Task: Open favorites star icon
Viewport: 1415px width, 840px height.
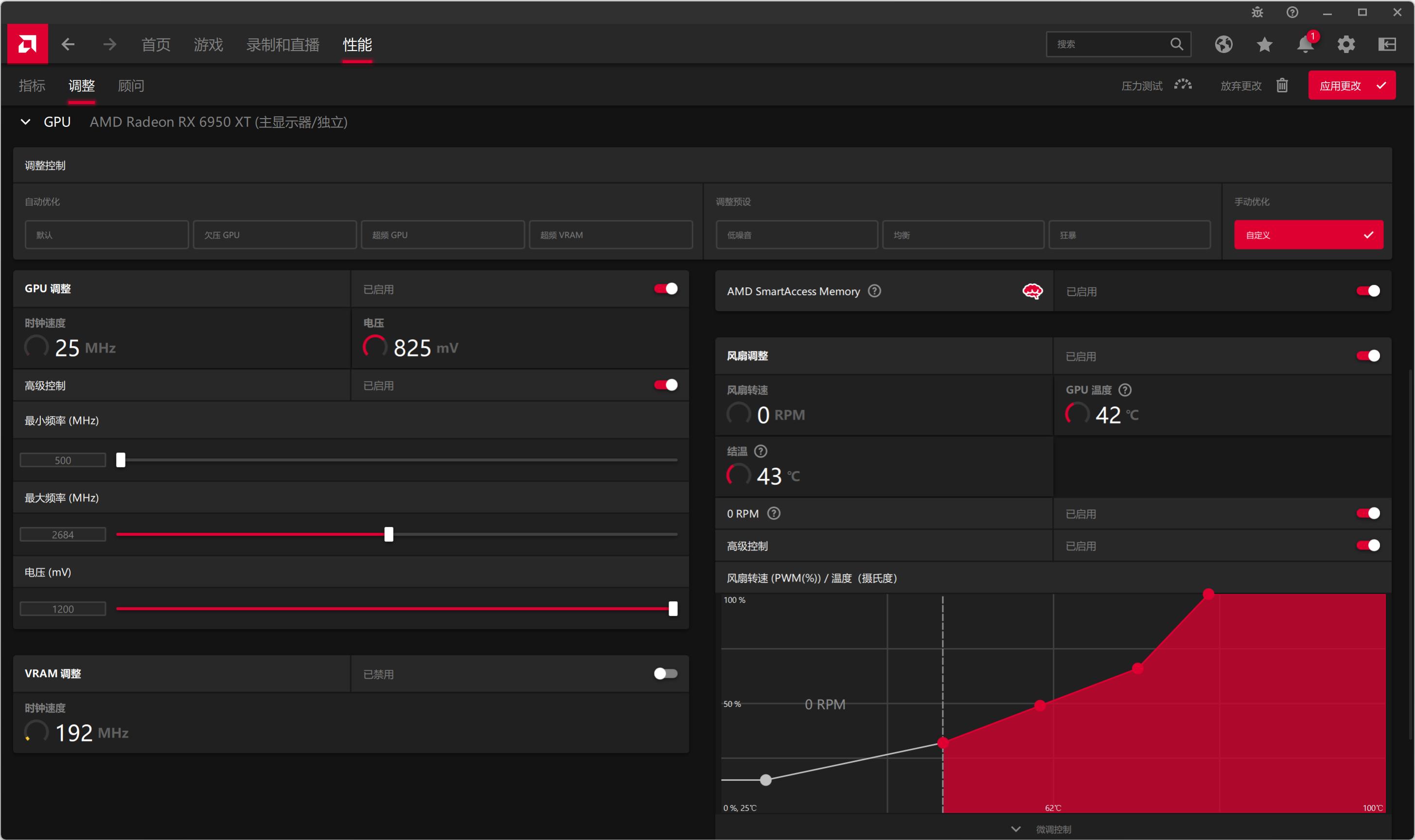Action: click(1264, 44)
